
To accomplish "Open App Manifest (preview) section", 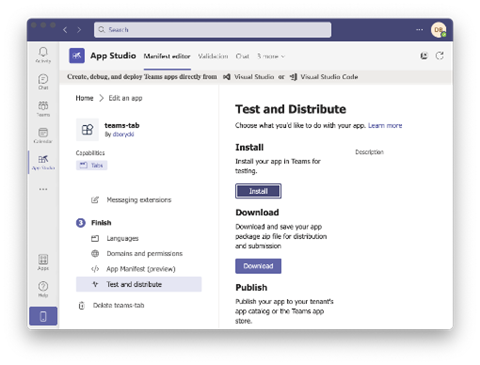I will coord(141,269).
